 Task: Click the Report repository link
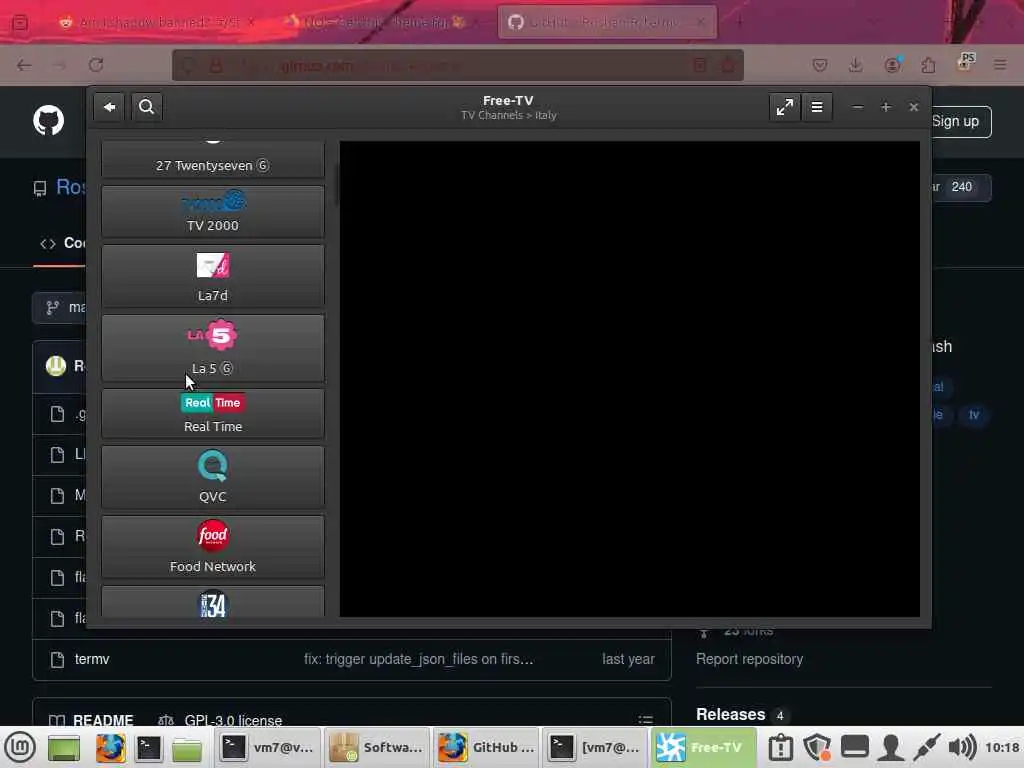[x=749, y=660]
